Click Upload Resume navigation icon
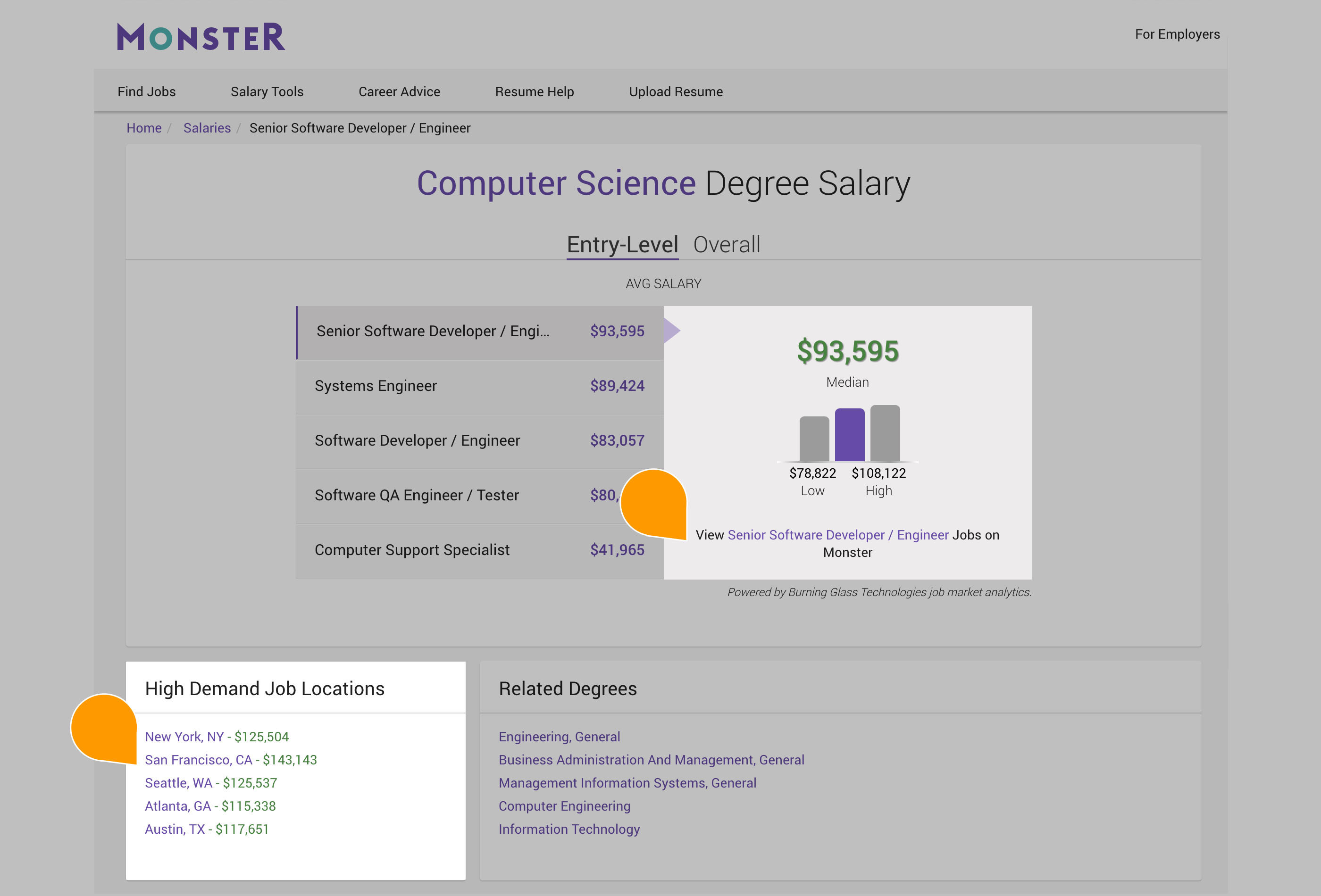 675,91
